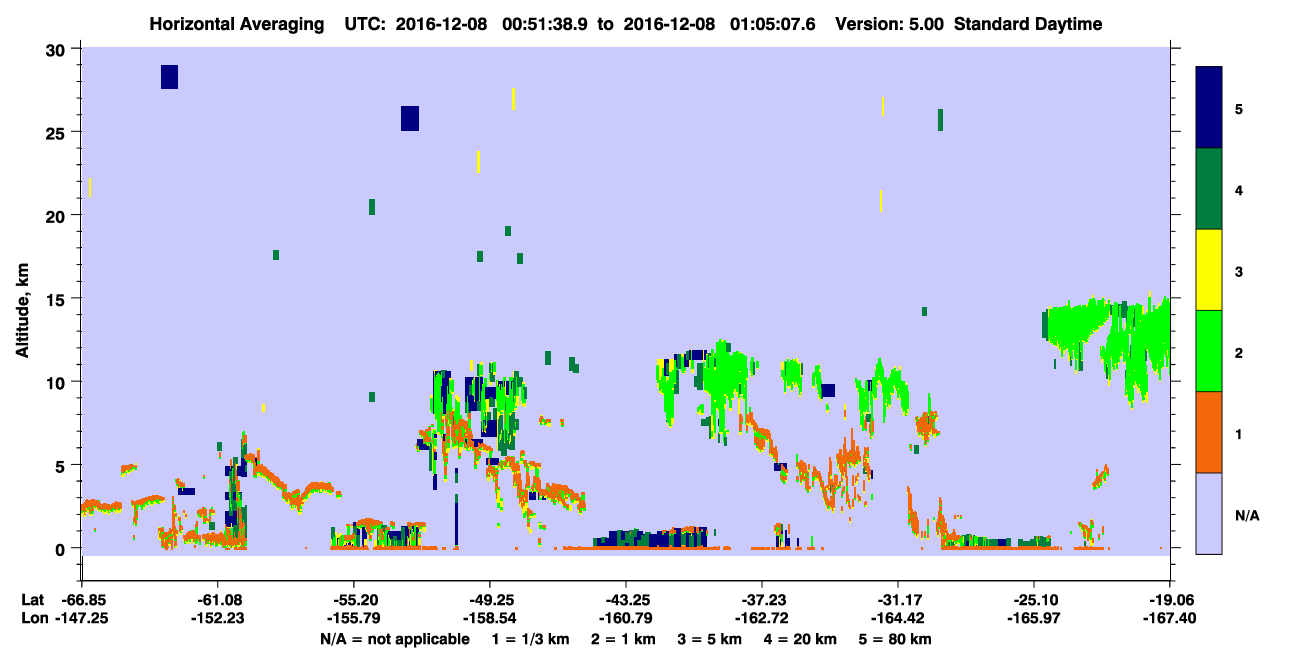Click longitude value -164.42
Image resolution: width=1300 pixels, height=667 pixels.
898,619
